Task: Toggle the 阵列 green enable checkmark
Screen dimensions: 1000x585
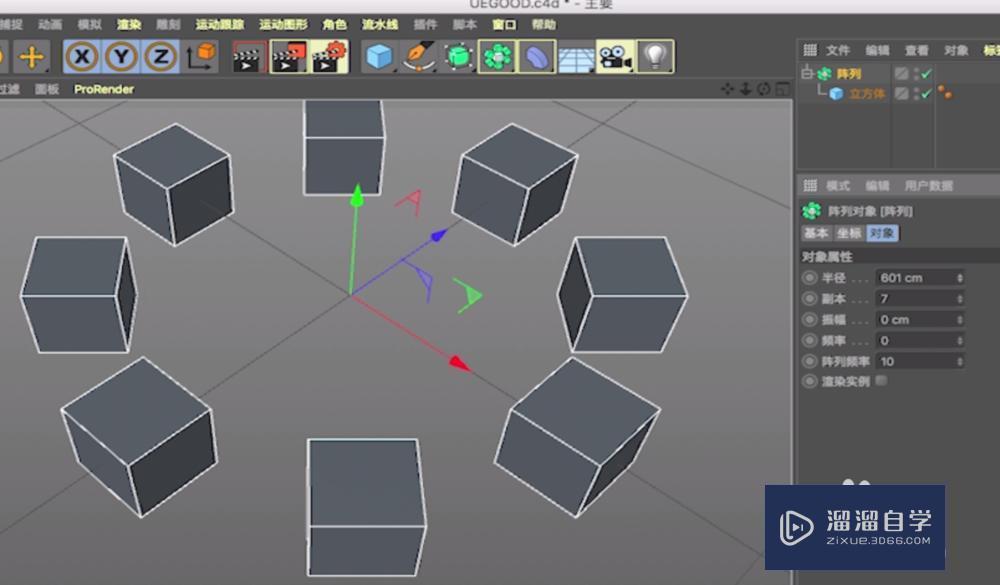Action: 927,74
